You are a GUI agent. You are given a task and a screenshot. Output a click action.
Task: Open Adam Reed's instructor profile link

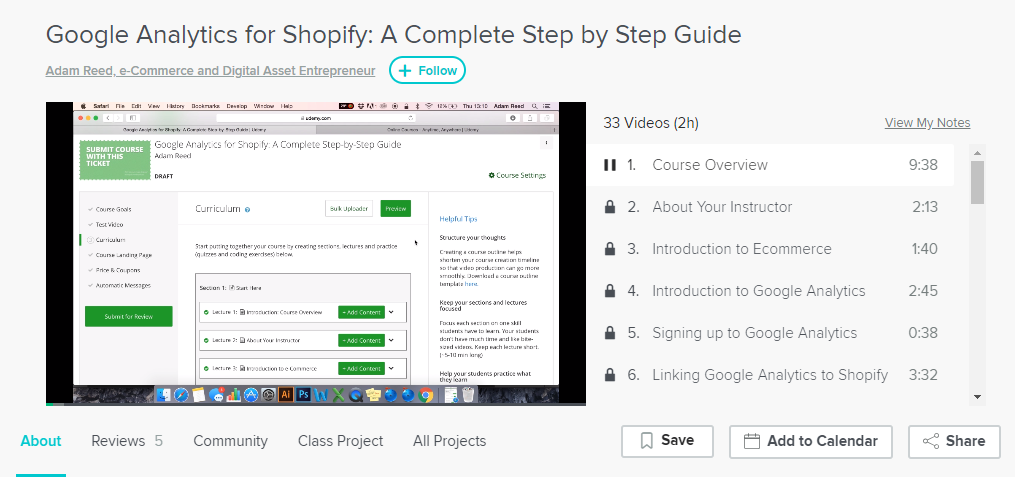coord(210,71)
